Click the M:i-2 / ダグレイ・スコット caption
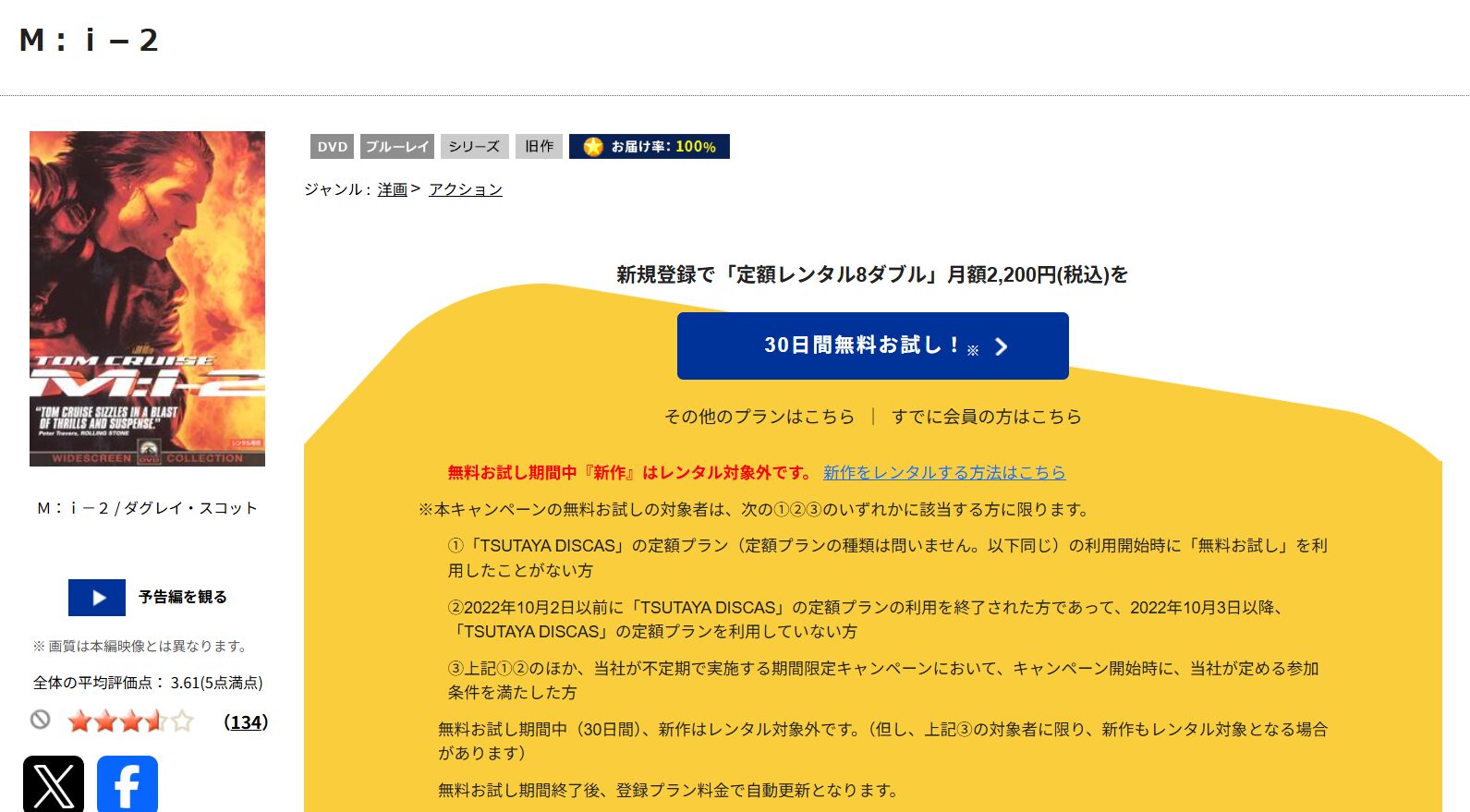 click(147, 508)
